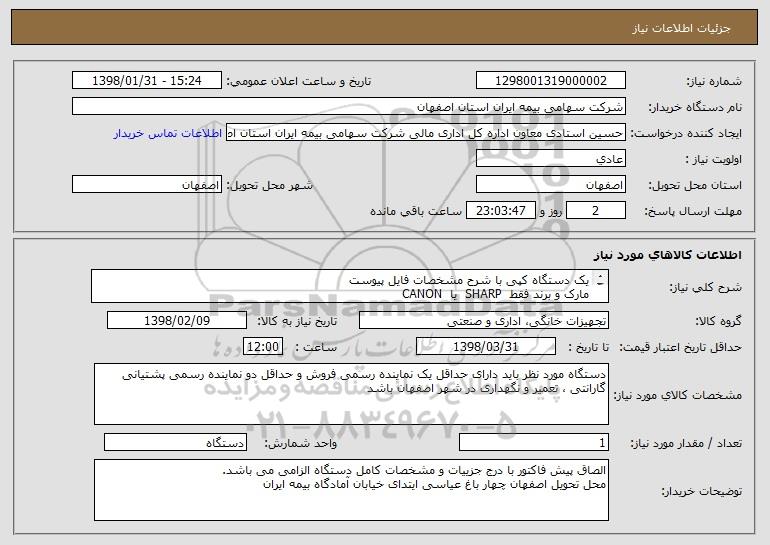Click the label شماره نیاز
The image size is (770, 545).
[x=714, y=81]
